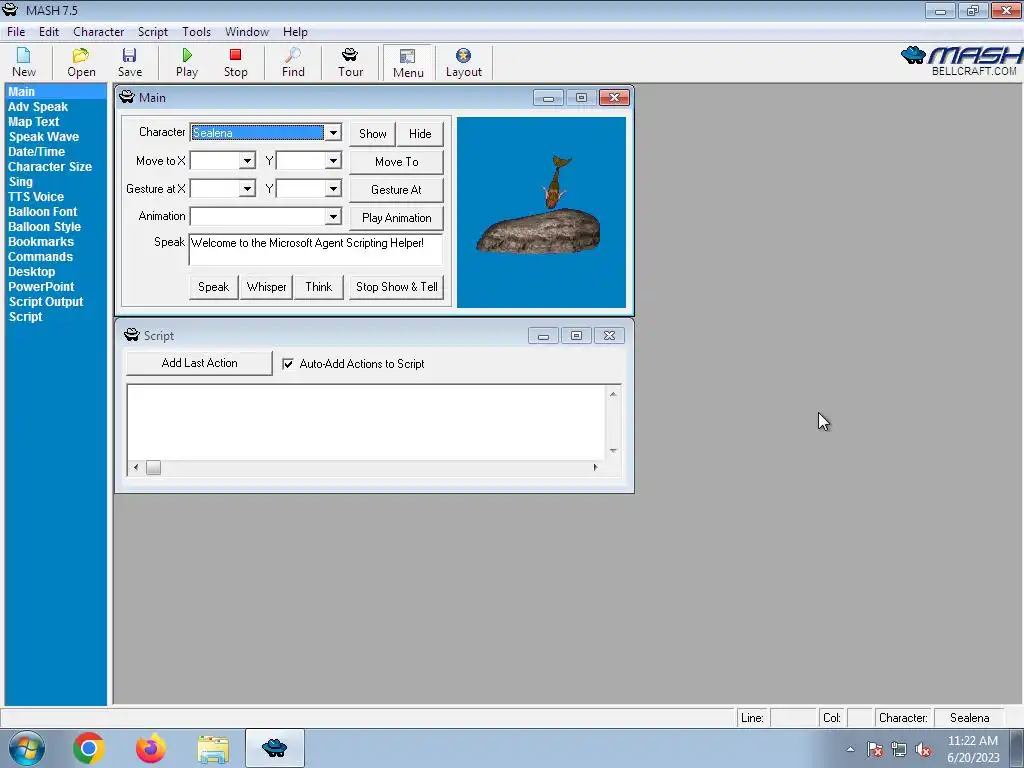Click the muted volume tray icon
1024x768 pixels.
click(923, 749)
